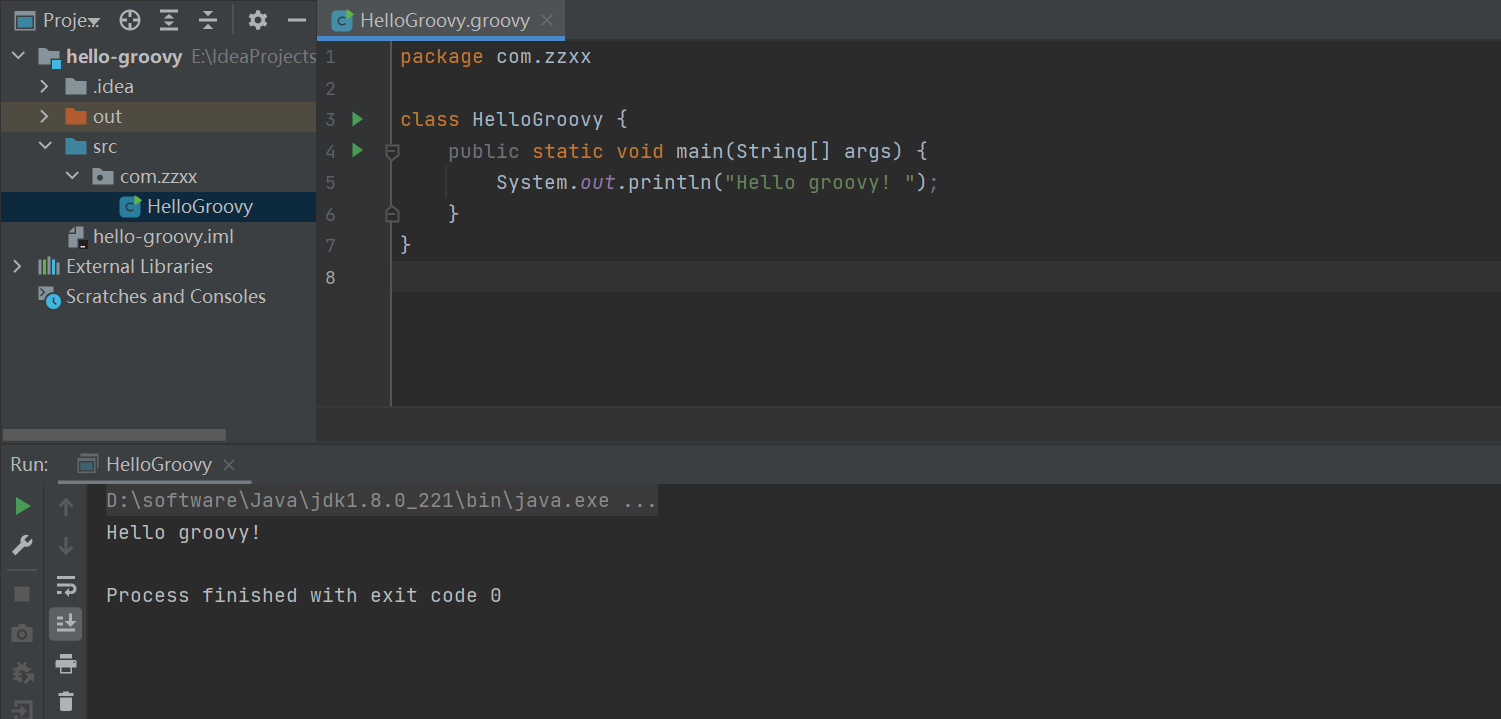Screen dimensions: 1501x719
Task: Open Project panel settings gear
Action: pos(258,20)
